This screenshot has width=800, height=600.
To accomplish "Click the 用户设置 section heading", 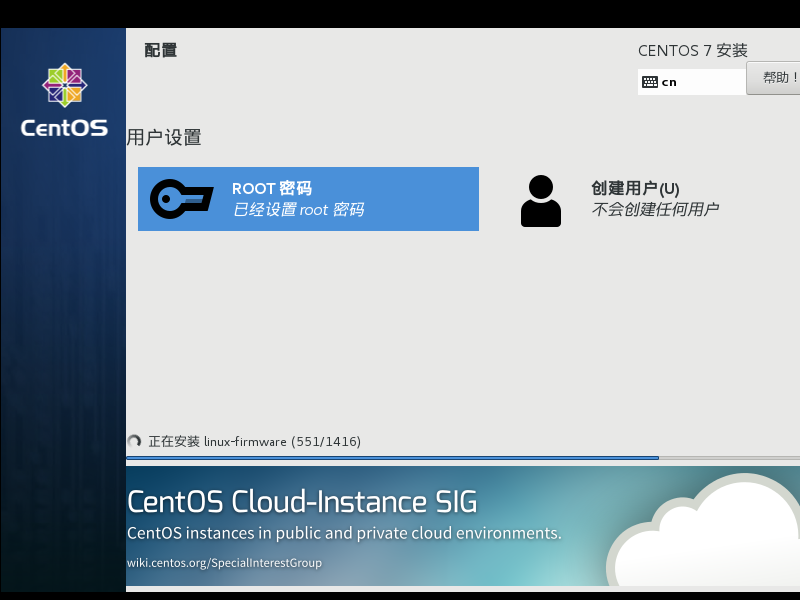I will click(164, 138).
